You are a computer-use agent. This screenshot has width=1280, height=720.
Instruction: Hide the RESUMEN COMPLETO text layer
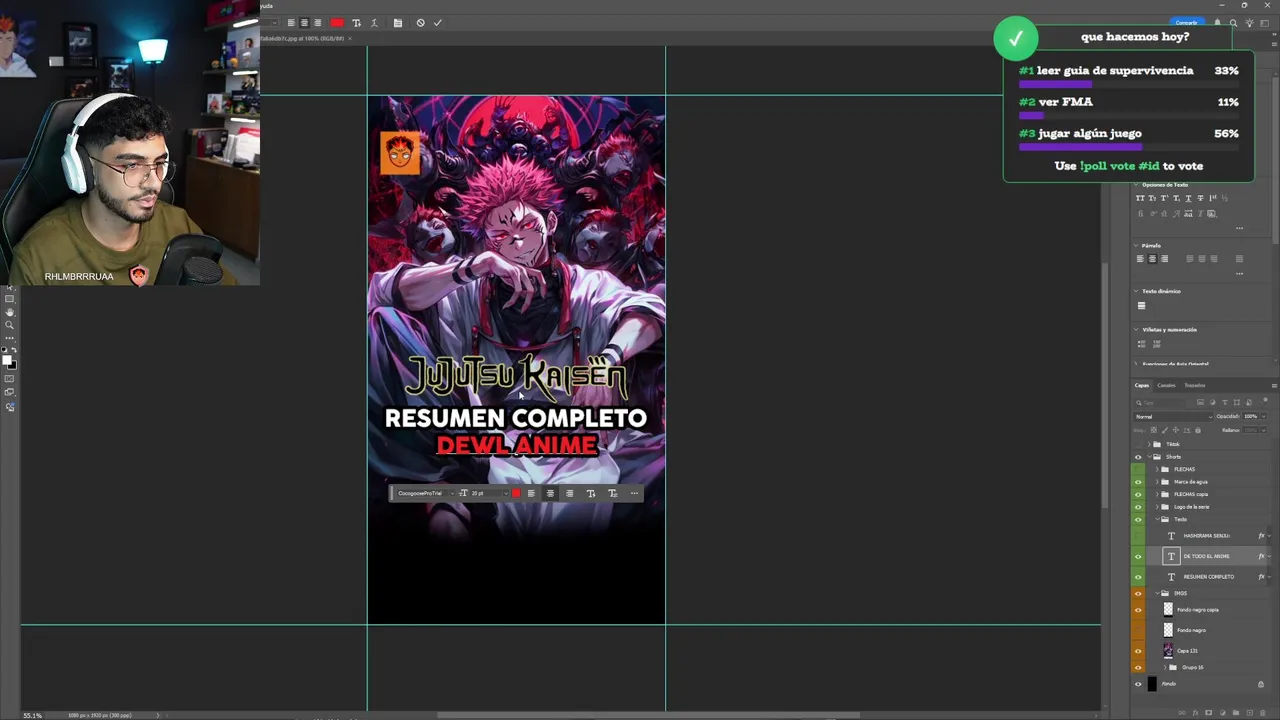tap(1137, 576)
